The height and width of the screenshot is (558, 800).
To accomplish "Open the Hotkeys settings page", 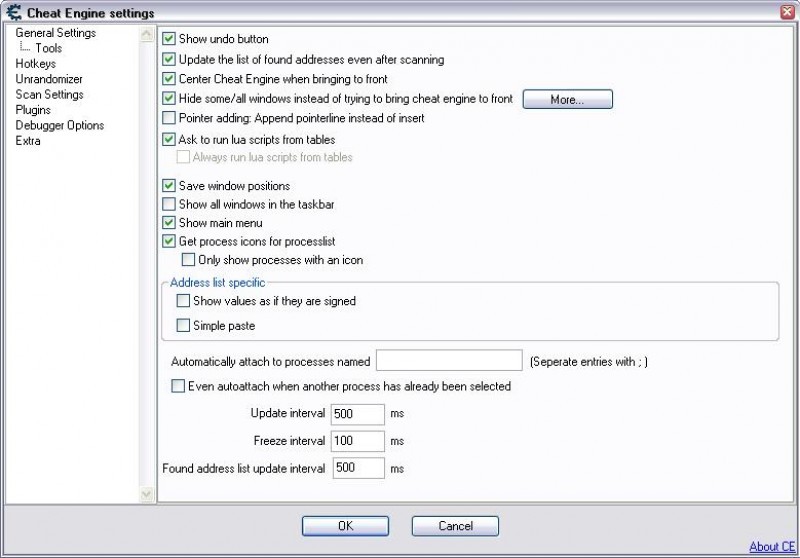I will pyautogui.click(x=36, y=64).
